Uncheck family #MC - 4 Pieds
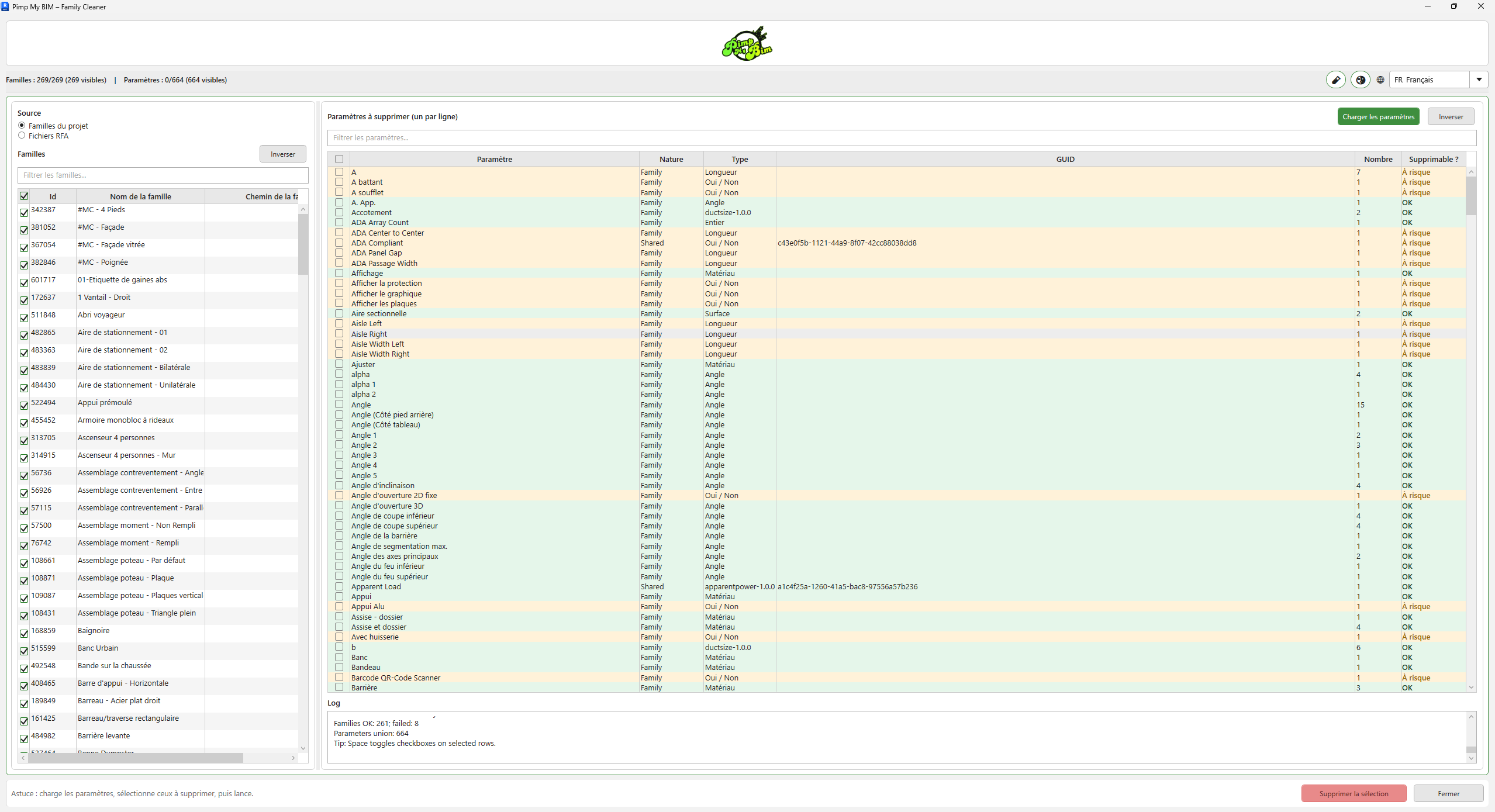Image resolution: width=1495 pixels, height=812 pixels. (x=24, y=212)
